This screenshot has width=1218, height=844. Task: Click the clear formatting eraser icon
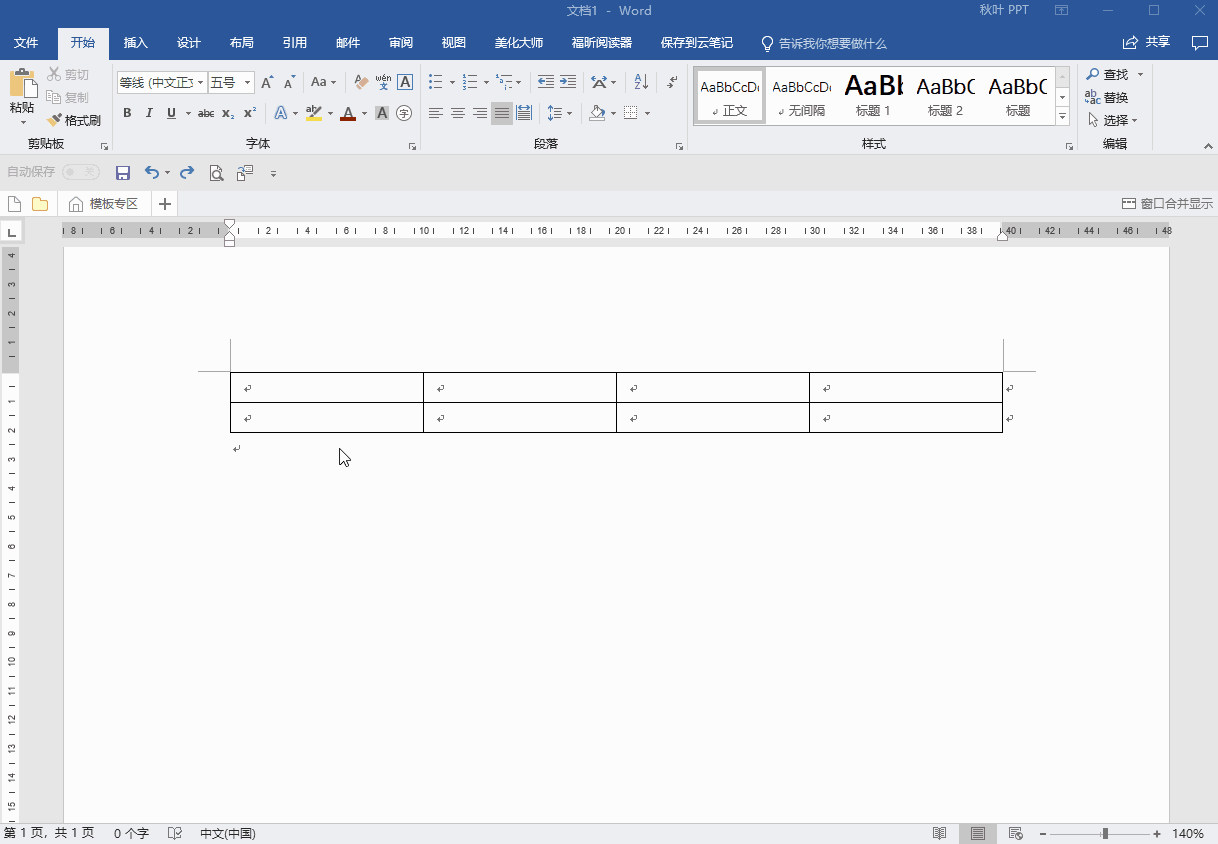[x=361, y=82]
